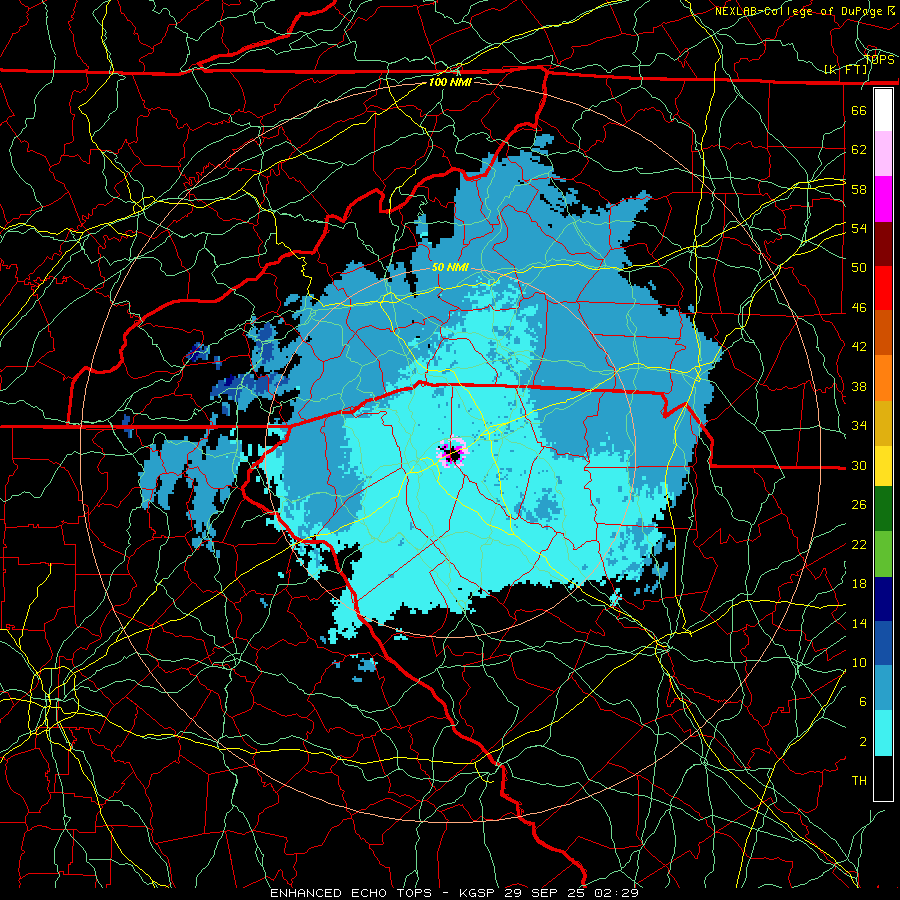Click the steel blue legend swatch
Viewport: 900px width, 900px height.
tap(883, 688)
